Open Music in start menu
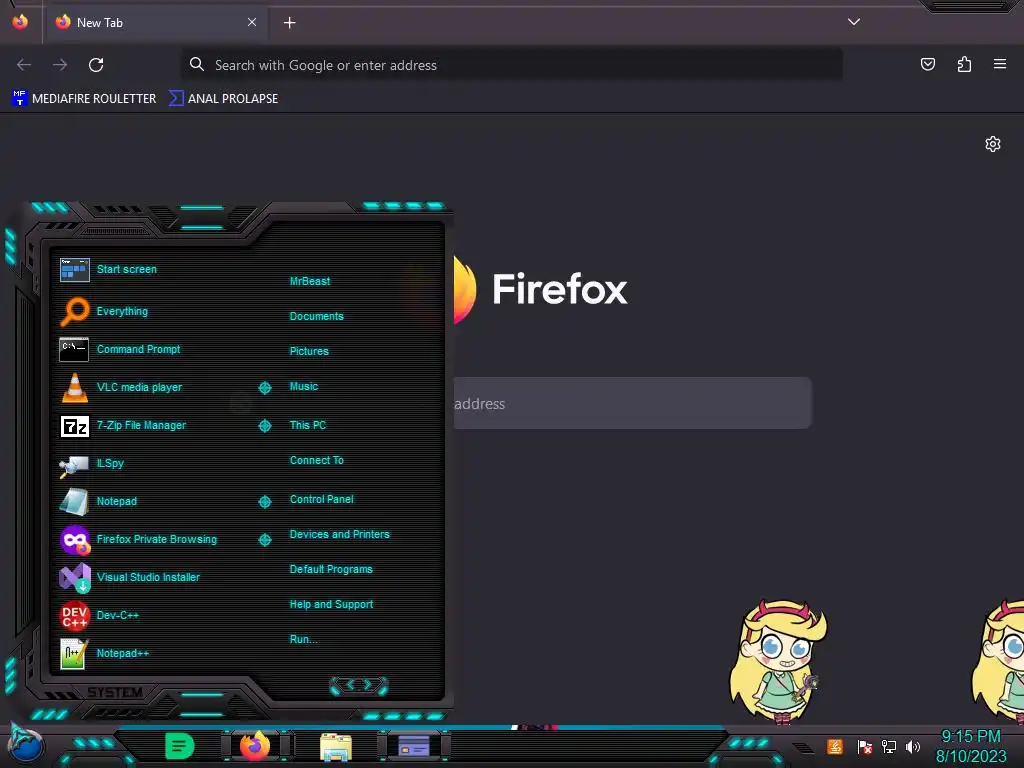1024x768 pixels. pyautogui.click(x=304, y=387)
